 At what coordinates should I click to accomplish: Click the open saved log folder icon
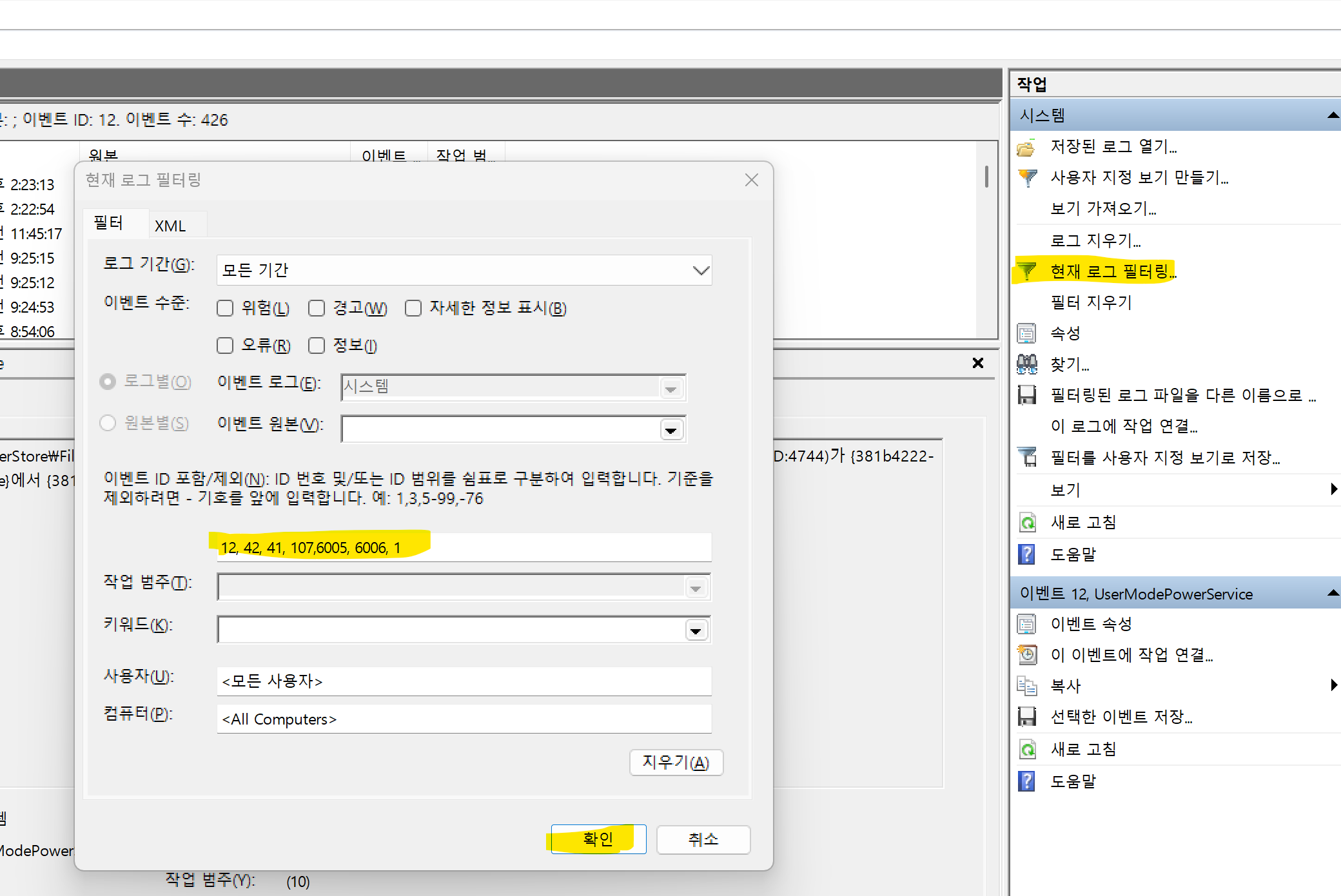click(x=1026, y=148)
